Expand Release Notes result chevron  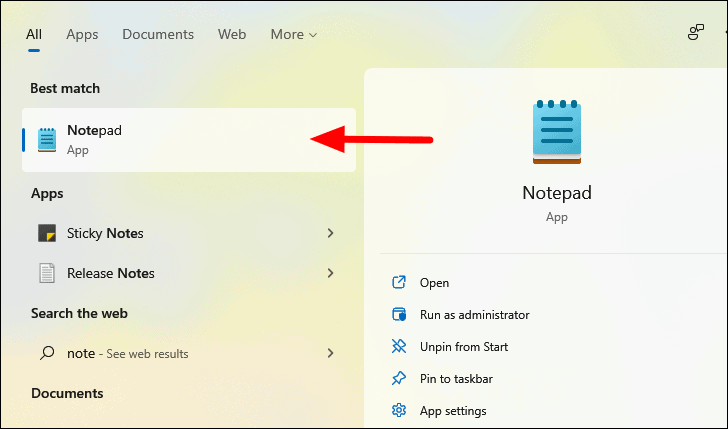pyautogui.click(x=331, y=273)
